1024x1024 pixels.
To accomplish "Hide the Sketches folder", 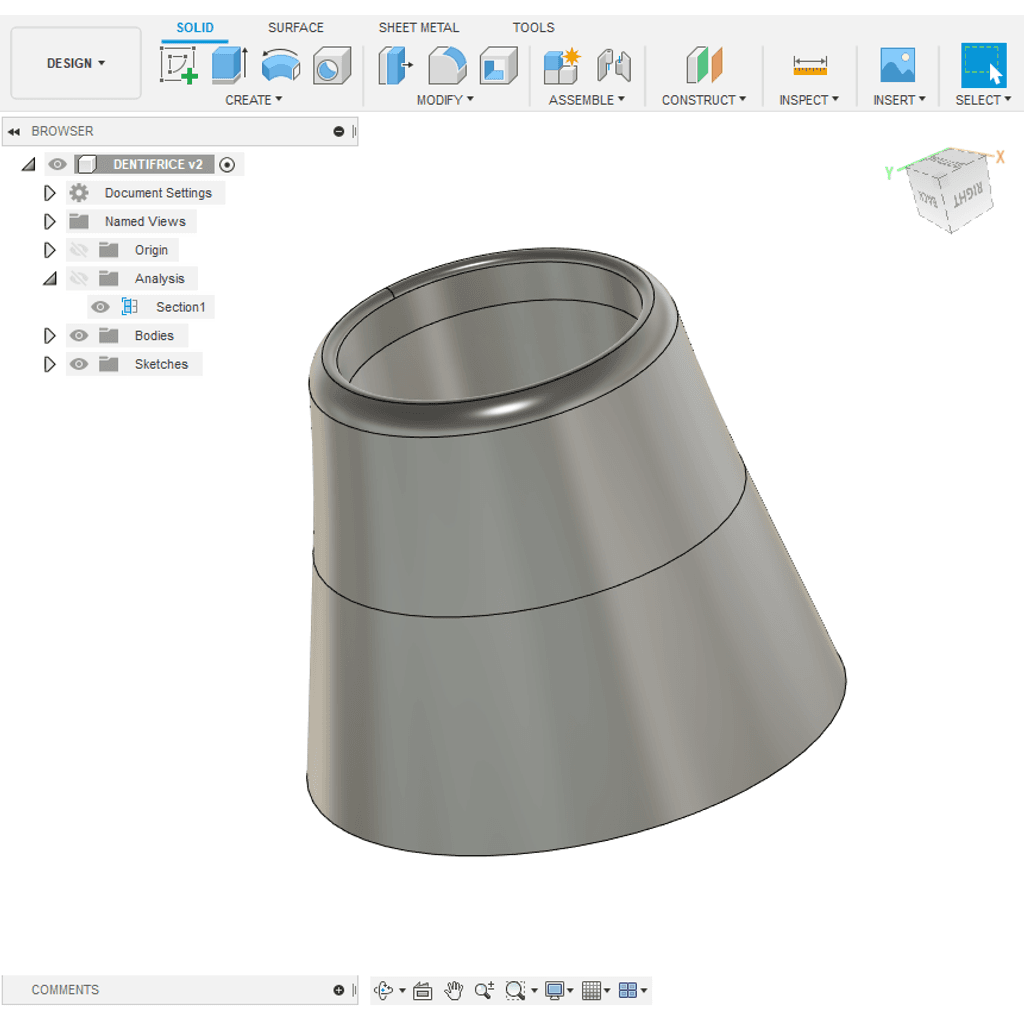I will (78, 364).
